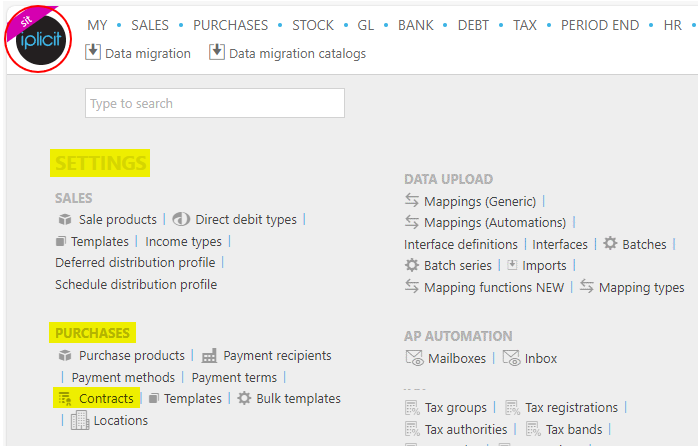Click the Mapping functions NEW arrows icon
The width and height of the screenshot is (698, 446).
pyautogui.click(x=412, y=286)
